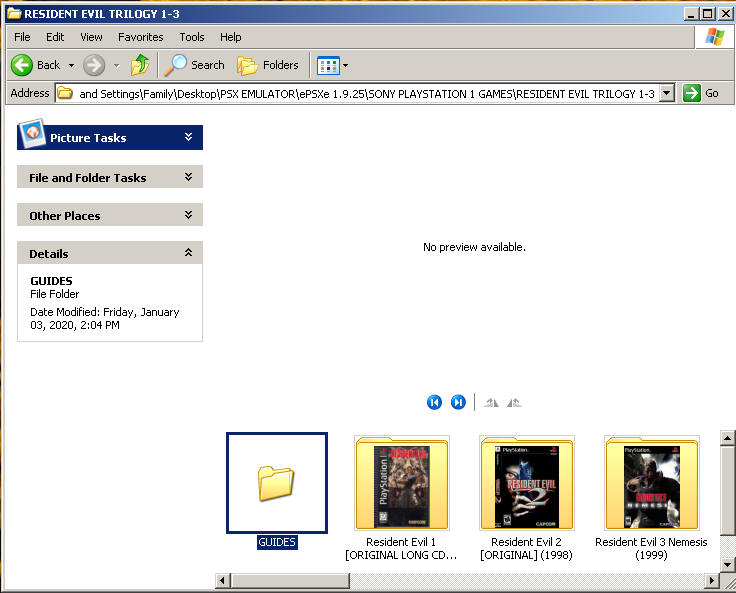The height and width of the screenshot is (593, 736).
Task: Toggle the Folders tree pane
Action: pyautogui.click(x=268, y=65)
